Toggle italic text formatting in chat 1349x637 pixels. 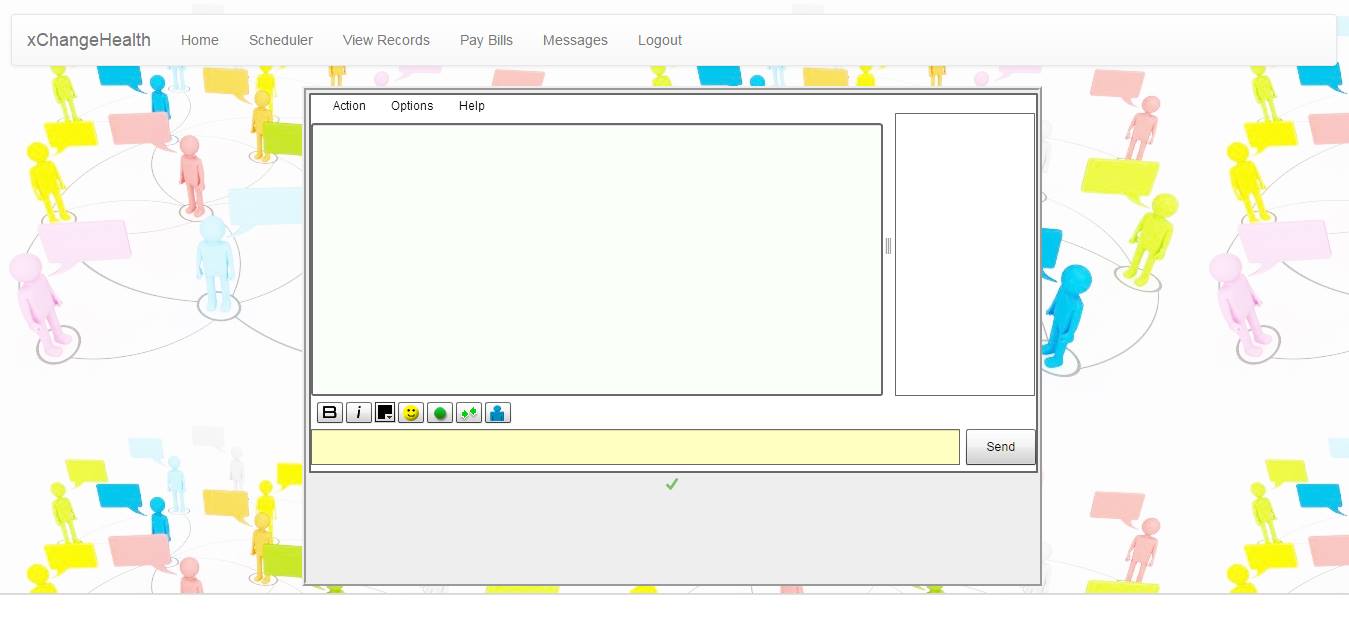359,413
